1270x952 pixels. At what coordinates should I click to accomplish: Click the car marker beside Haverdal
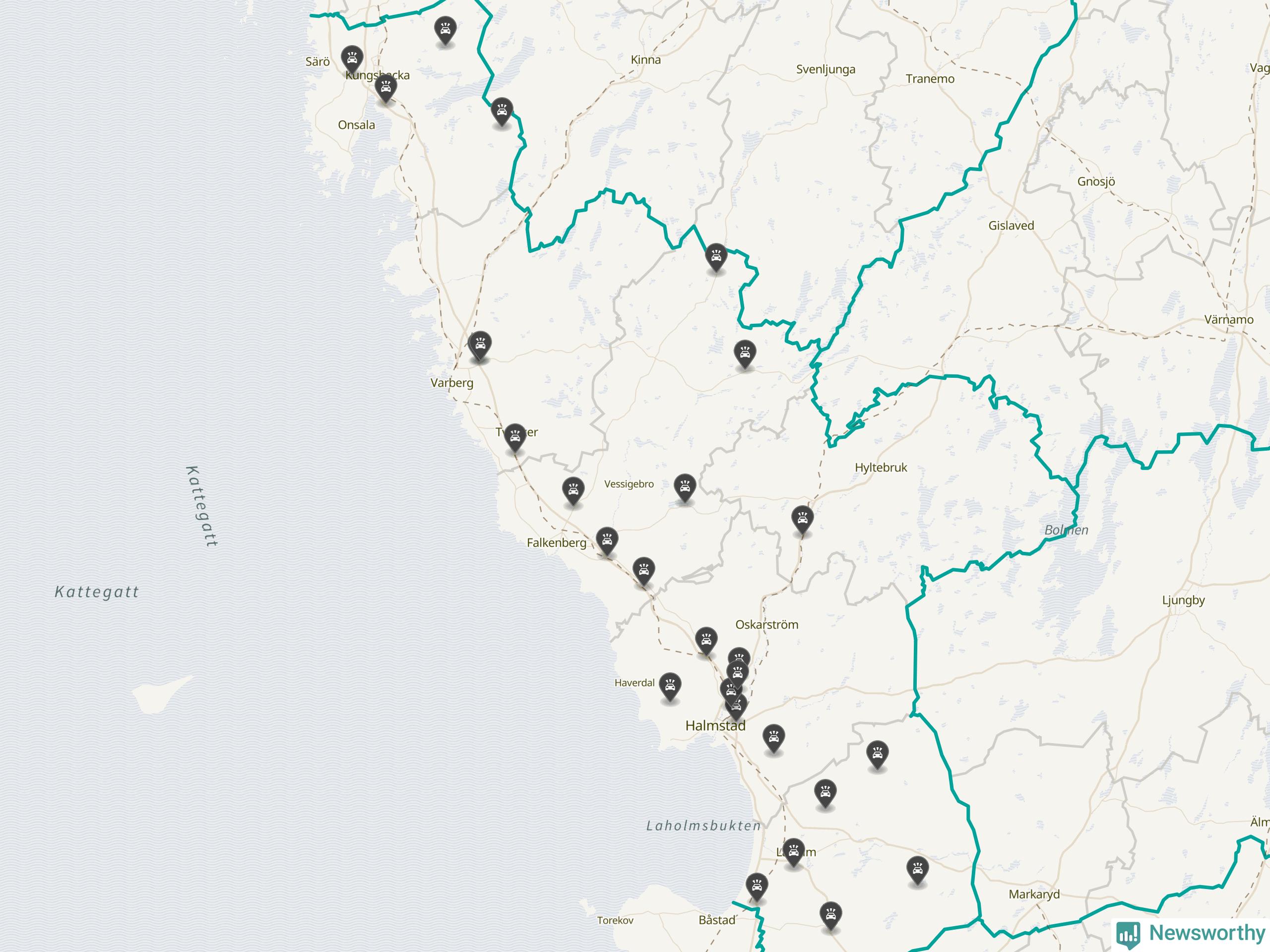pos(669,686)
